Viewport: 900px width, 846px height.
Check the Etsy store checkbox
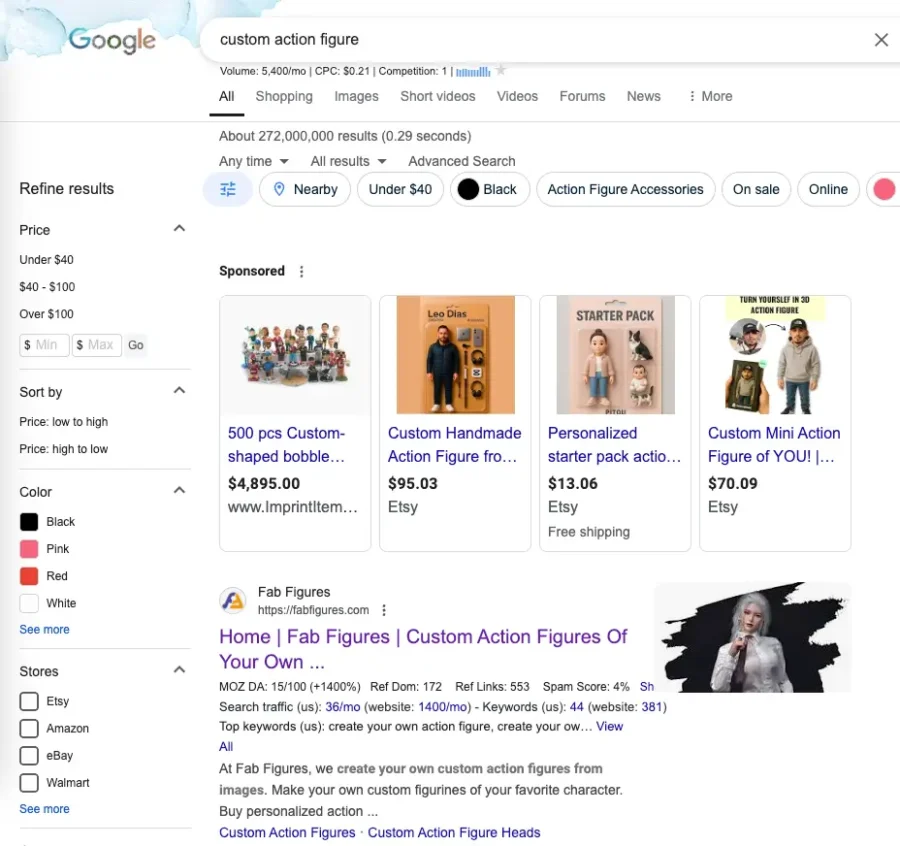(x=29, y=701)
